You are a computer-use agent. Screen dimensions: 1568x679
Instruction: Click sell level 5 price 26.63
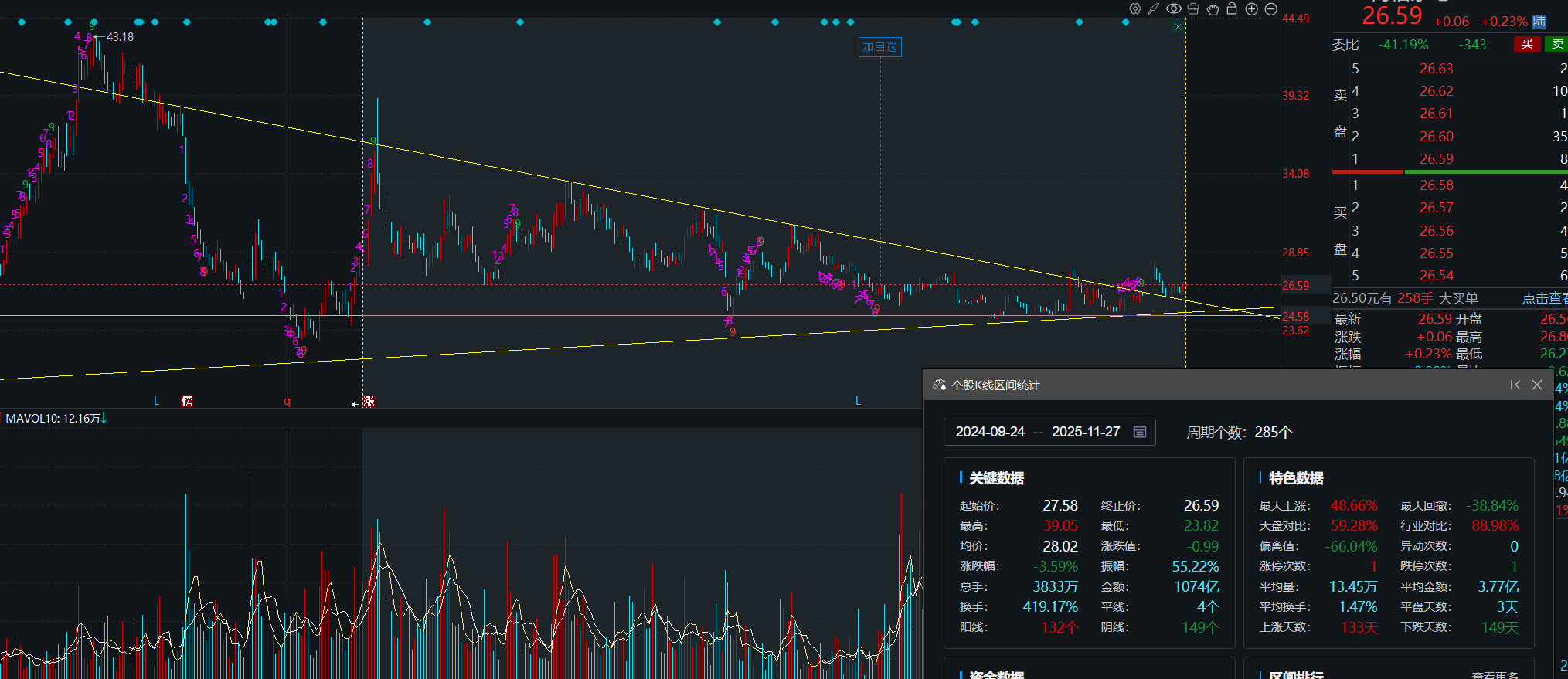1437,69
